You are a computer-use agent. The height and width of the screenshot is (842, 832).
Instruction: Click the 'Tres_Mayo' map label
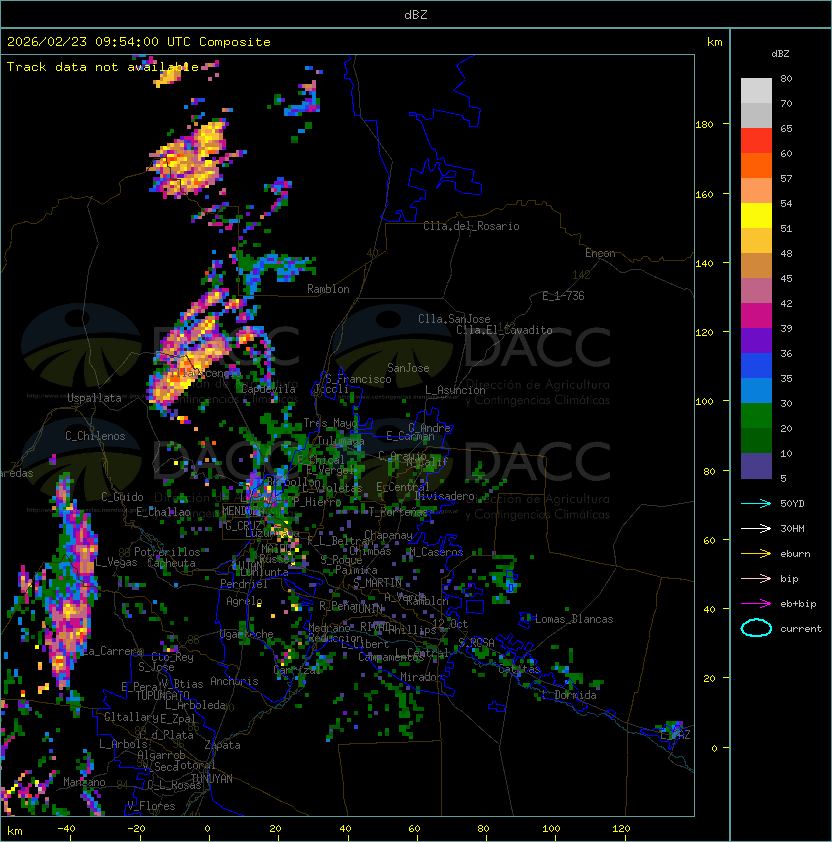click(x=330, y=423)
